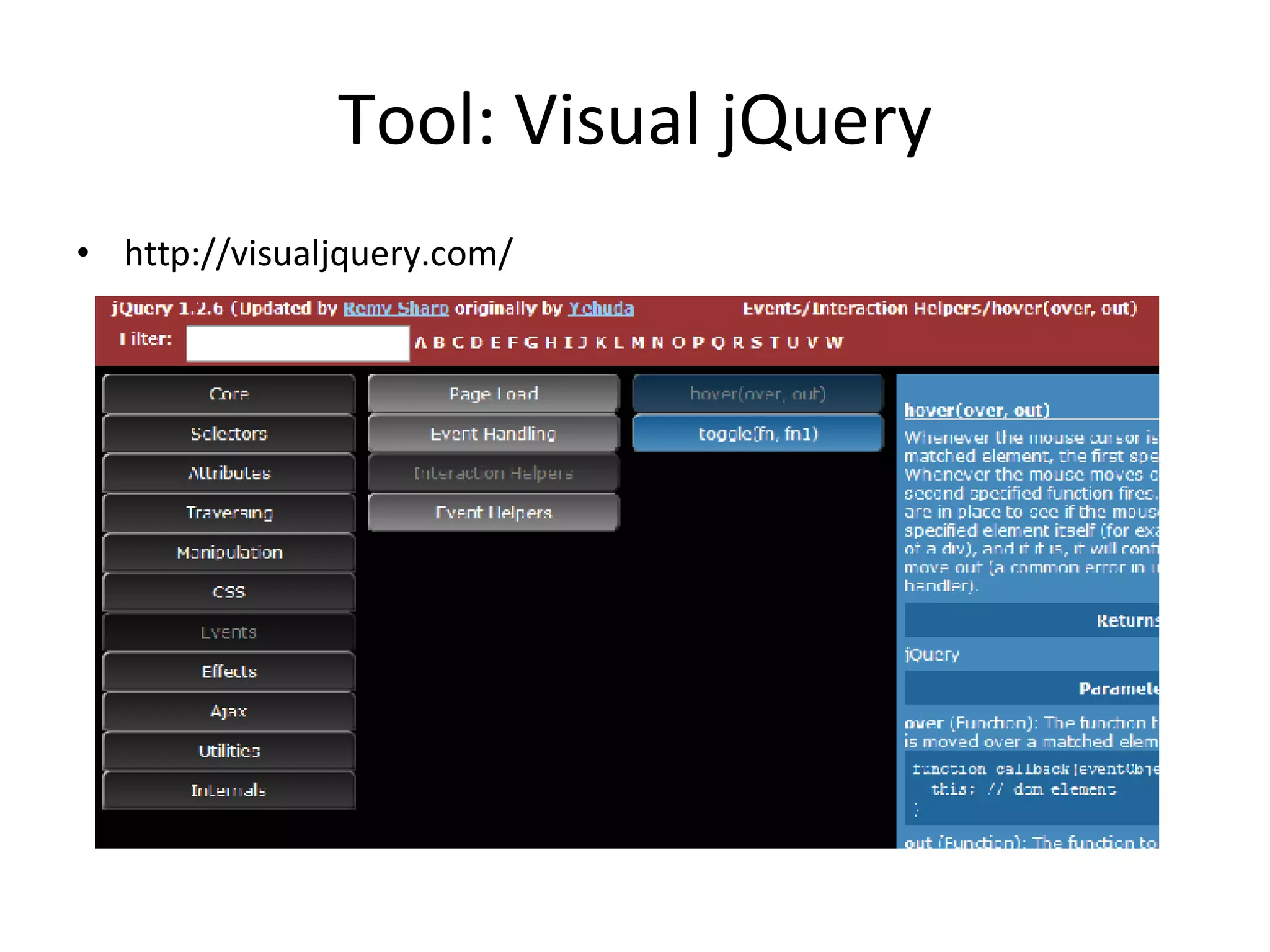Filter by letter K
This screenshot has height=952, width=1270.
pos(602,343)
